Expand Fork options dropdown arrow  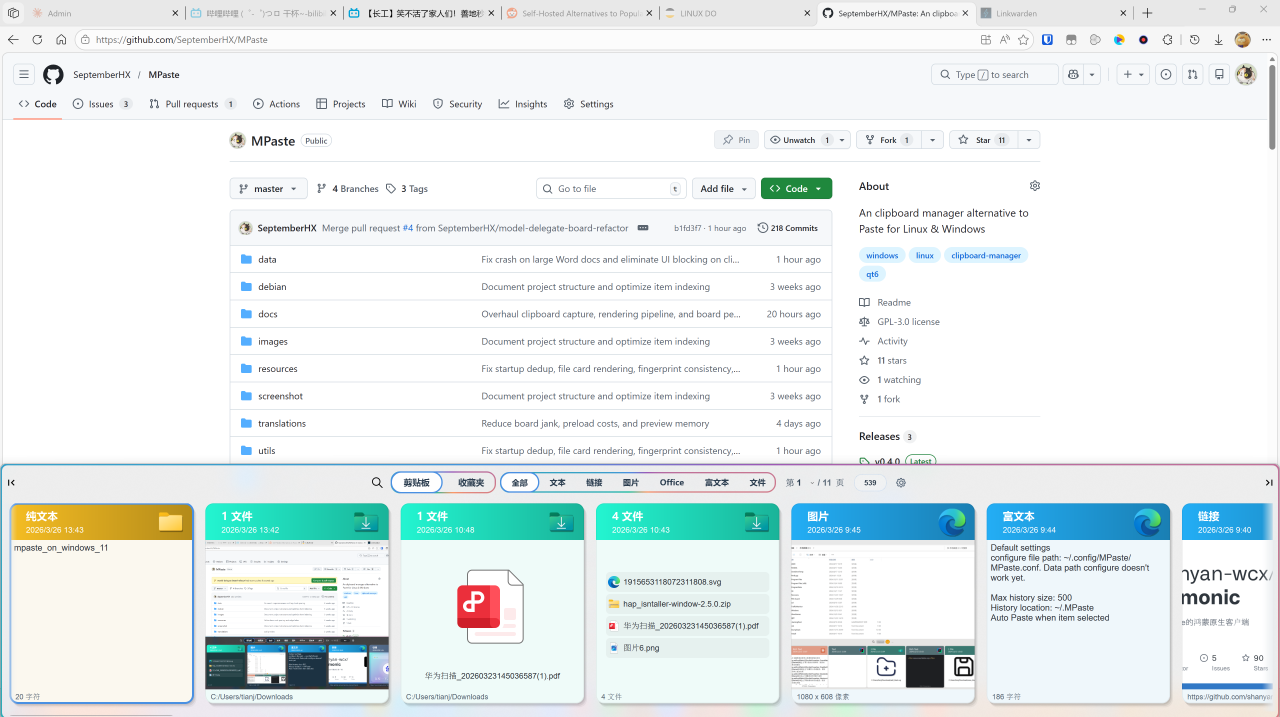[932, 140]
